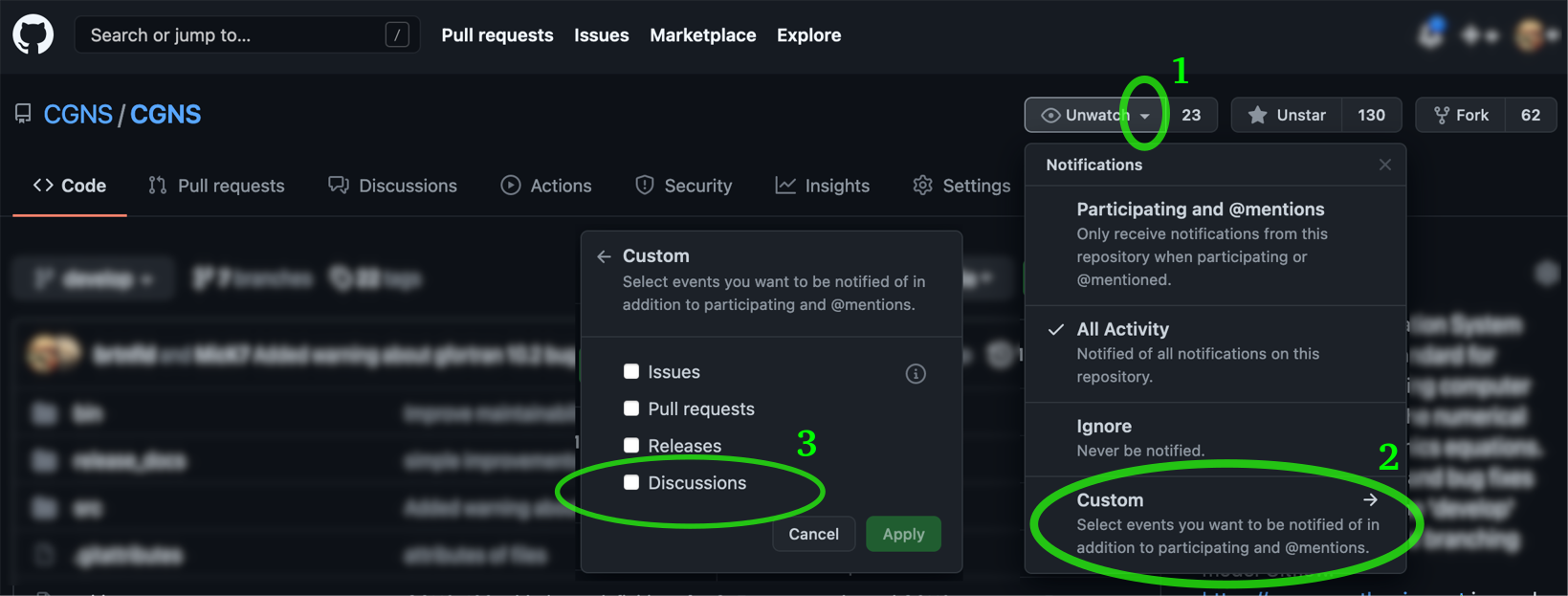The width and height of the screenshot is (1568, 596).
Task: Open Issues in top navigation
Action: [602, 35]
